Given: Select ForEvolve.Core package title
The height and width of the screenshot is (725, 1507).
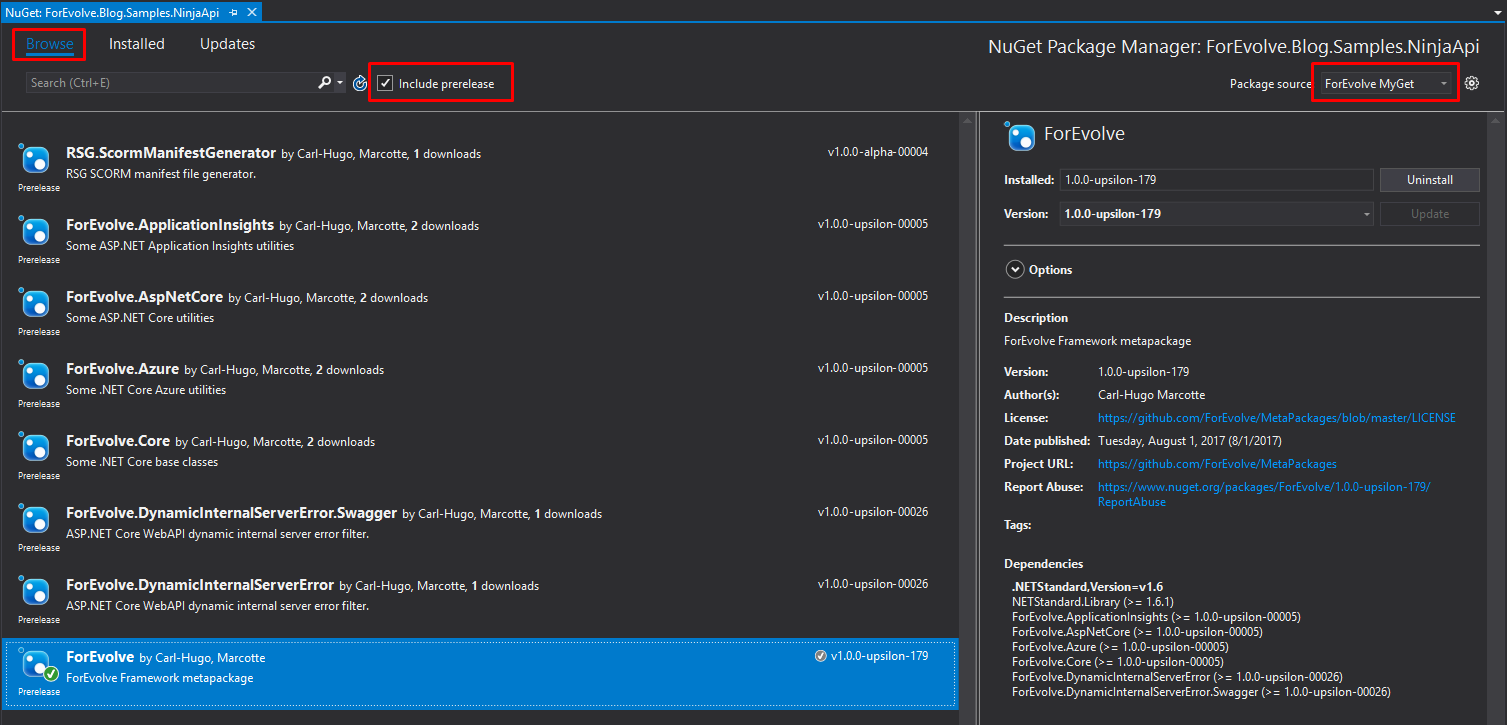Looking at the screenshot, I should coord(118,441).
